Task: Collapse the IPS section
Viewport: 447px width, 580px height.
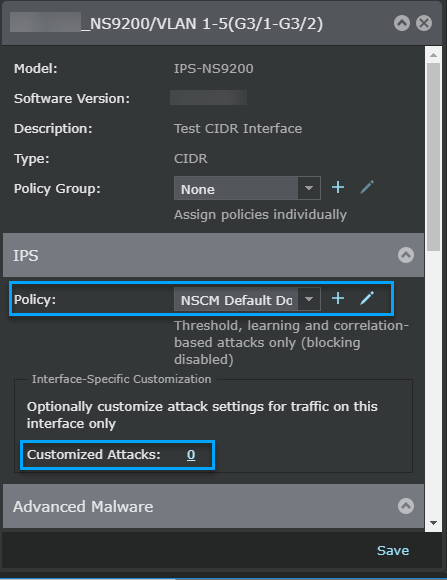Action: tap(406, 255)
